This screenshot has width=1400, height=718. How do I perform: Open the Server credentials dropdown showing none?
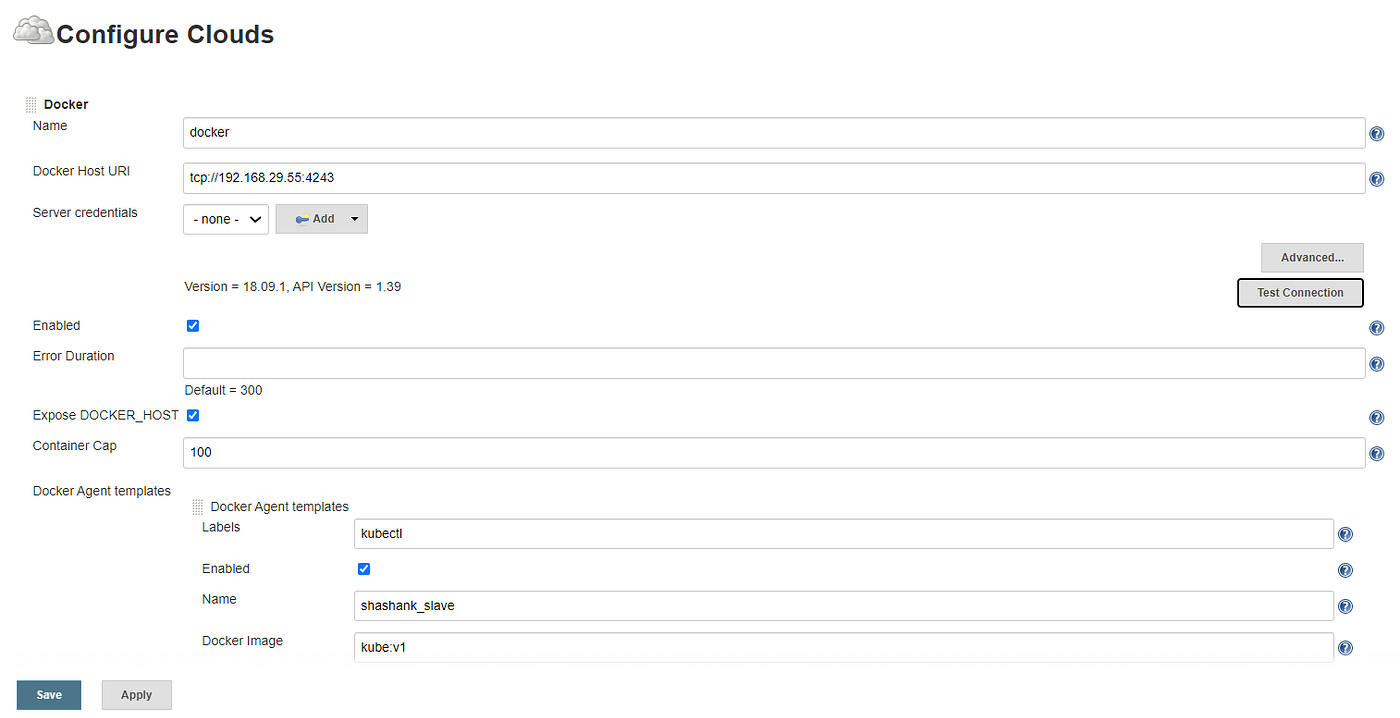coord(225,218)
